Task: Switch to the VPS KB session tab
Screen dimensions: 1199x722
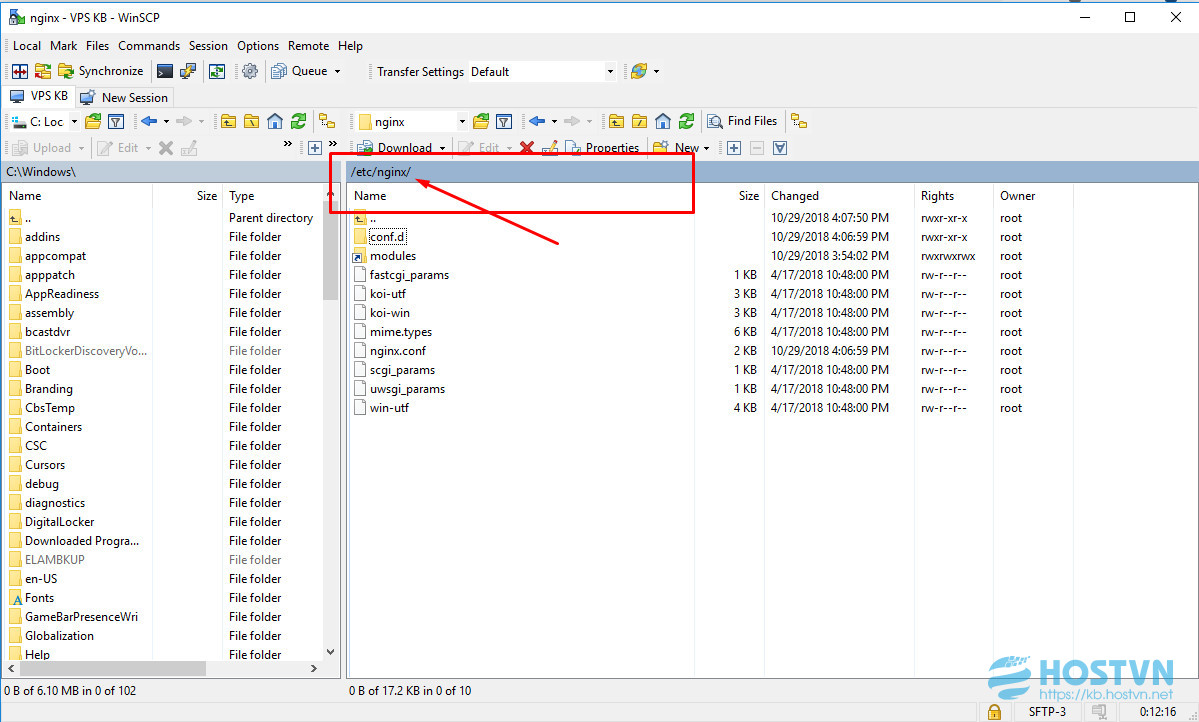Action: pos(39,96)
